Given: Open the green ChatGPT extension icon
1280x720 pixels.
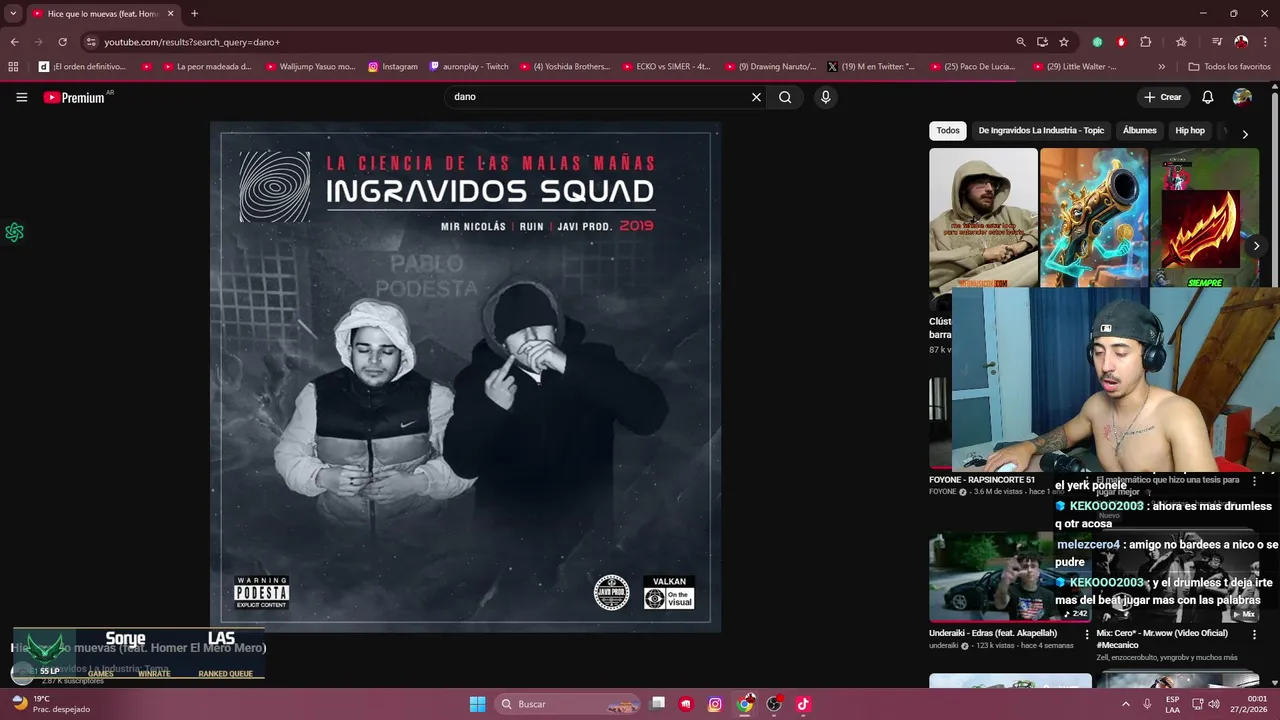Looking at the screenshot, I should 1097,42.
